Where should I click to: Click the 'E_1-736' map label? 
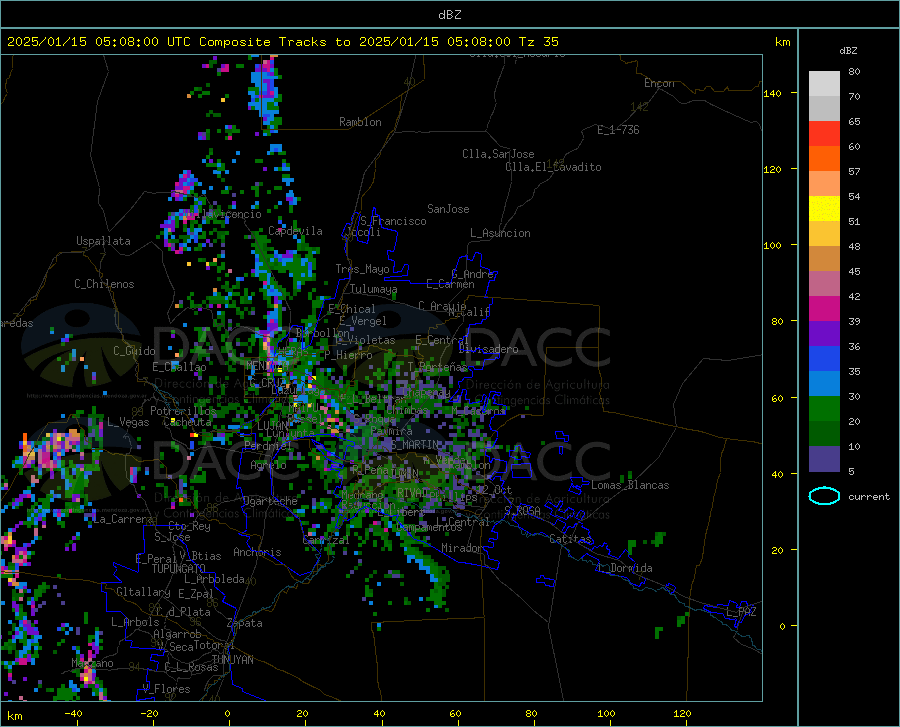(x=618, y=130)
